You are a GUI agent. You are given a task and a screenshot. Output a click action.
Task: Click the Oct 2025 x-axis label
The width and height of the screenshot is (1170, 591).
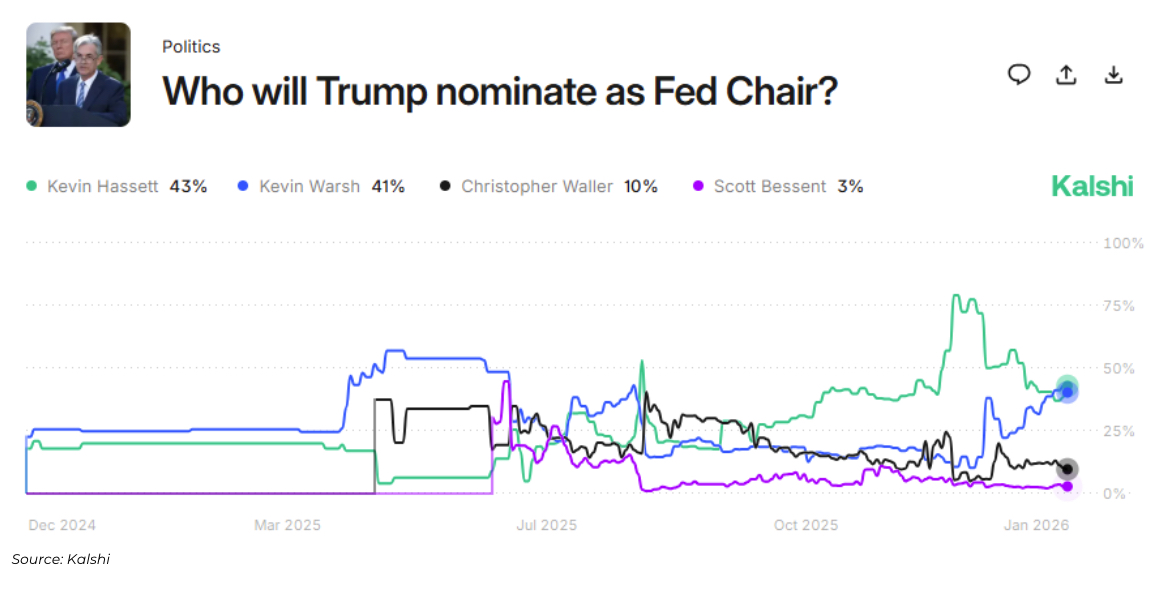806,525
